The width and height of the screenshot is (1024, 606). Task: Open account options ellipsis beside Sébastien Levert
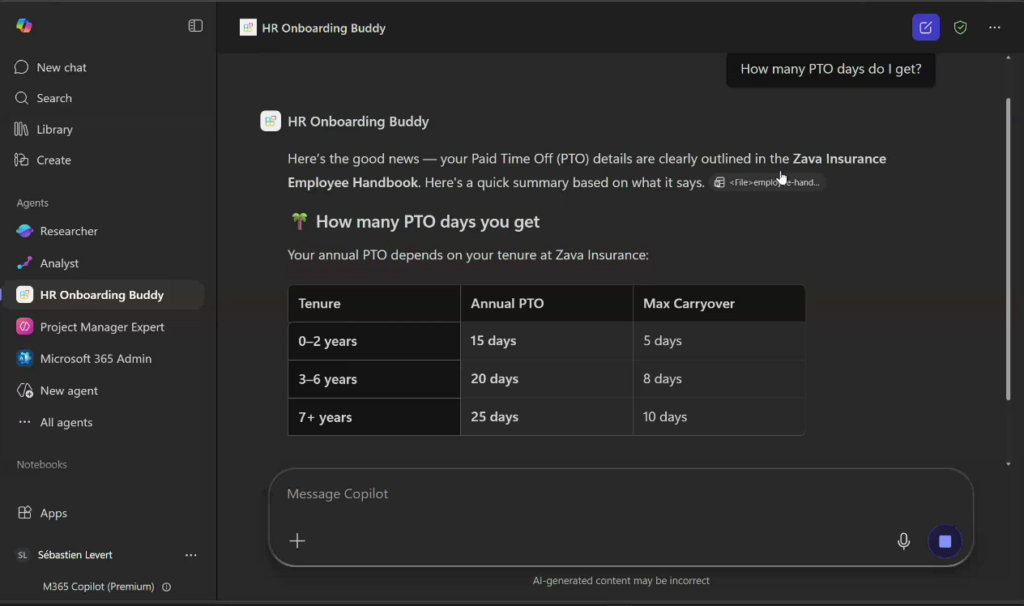click(191, 555)
